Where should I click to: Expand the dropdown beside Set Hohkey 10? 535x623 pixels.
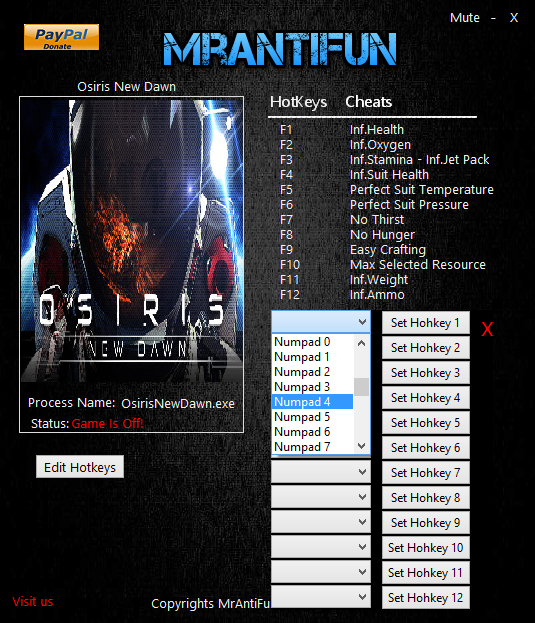point(321,547)
